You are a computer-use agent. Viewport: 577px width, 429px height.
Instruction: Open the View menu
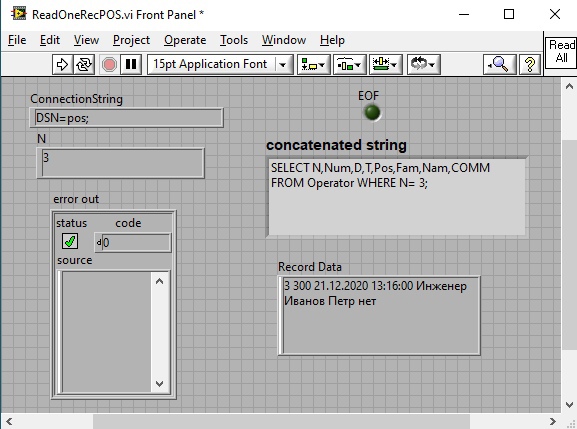pos(86,40)
